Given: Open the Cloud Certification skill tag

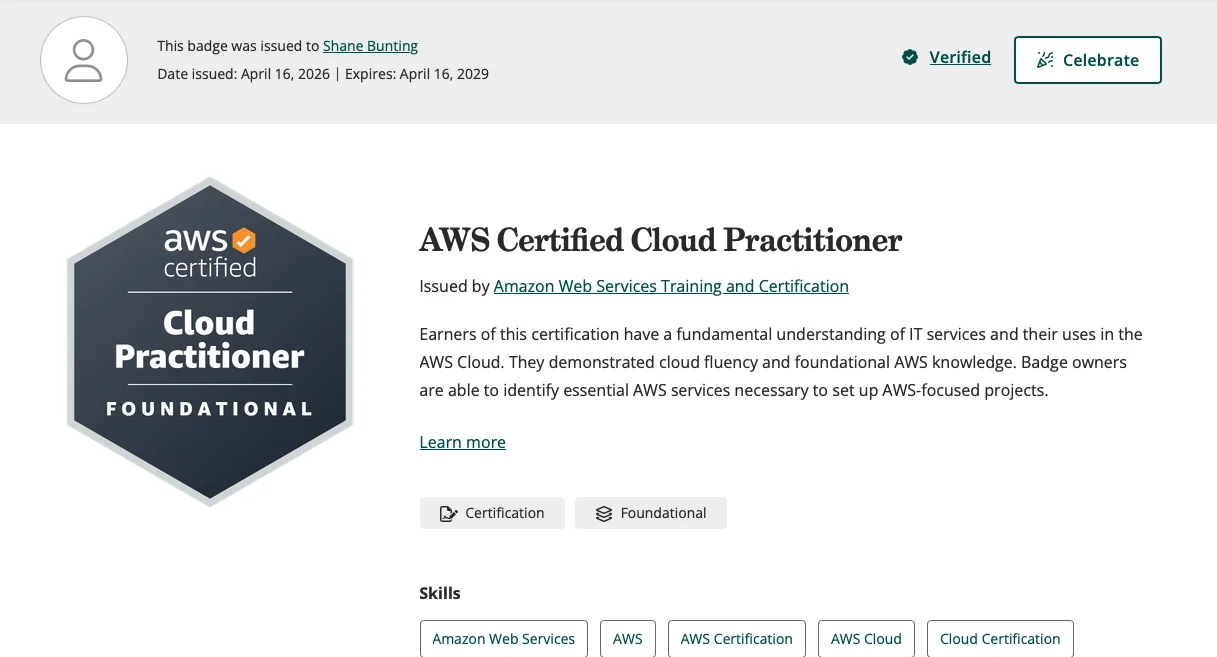Looking at the screenshot, I should pos(1000,639).
